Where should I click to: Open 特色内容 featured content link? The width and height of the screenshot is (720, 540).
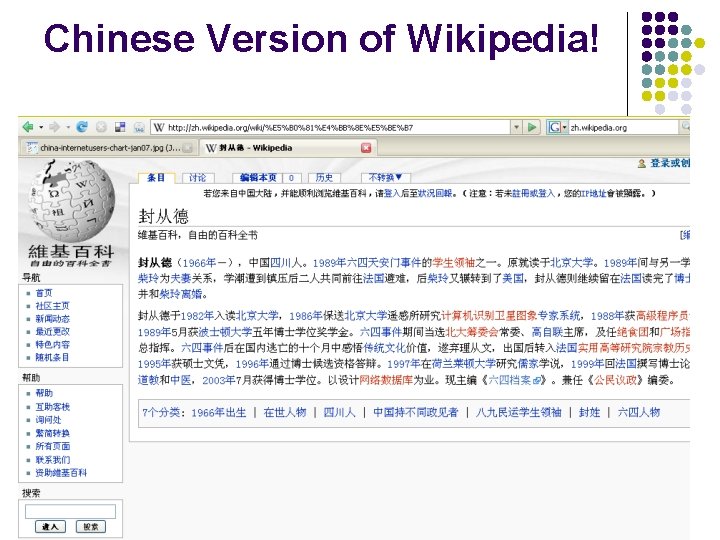click(52, 344)
